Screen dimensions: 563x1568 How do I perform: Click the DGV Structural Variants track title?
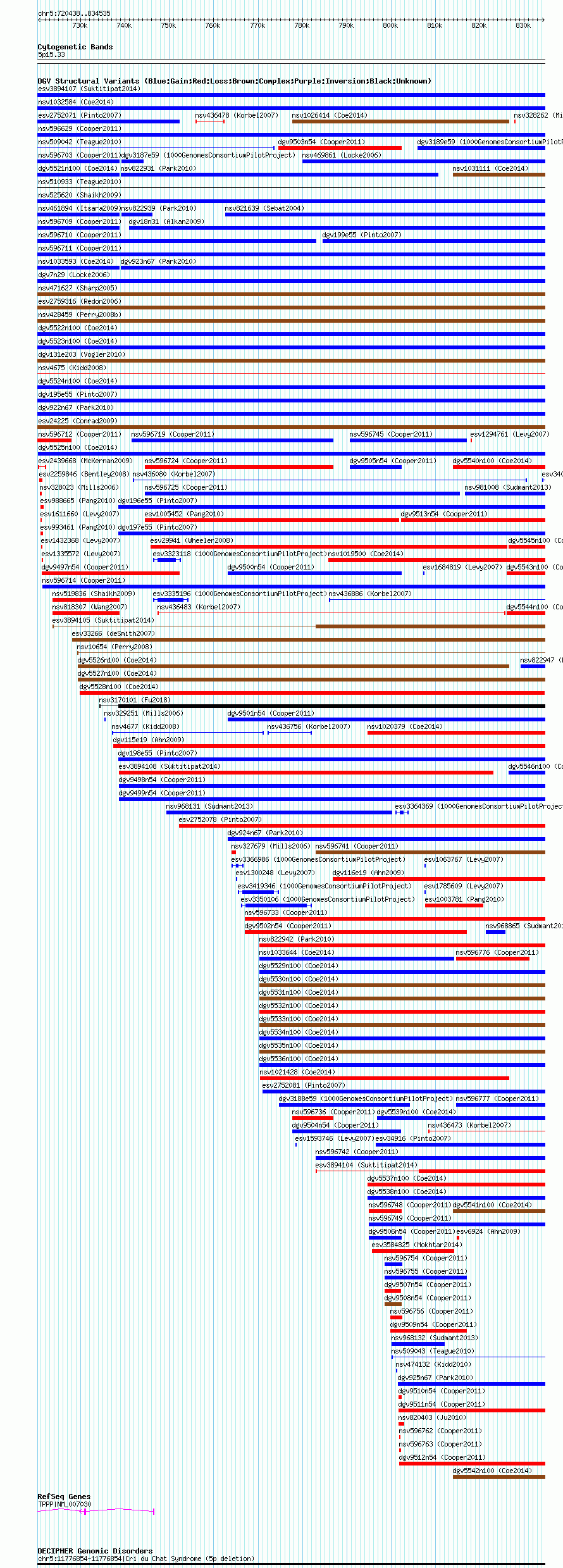pos(234,81)
